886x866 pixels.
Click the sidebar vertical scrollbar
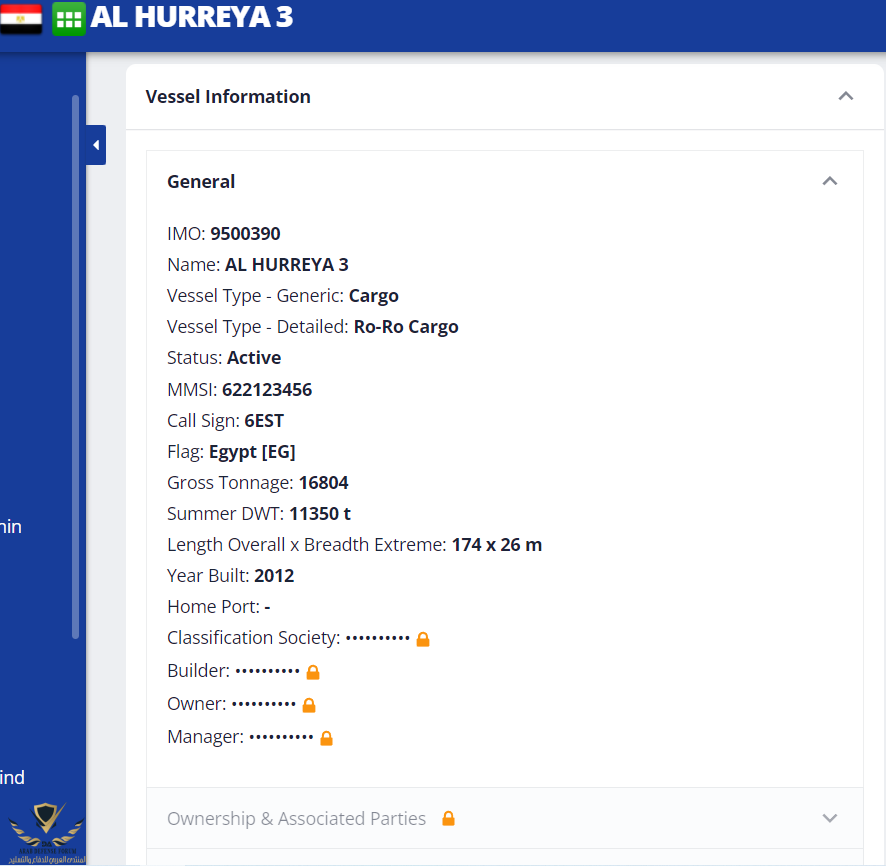75,365
